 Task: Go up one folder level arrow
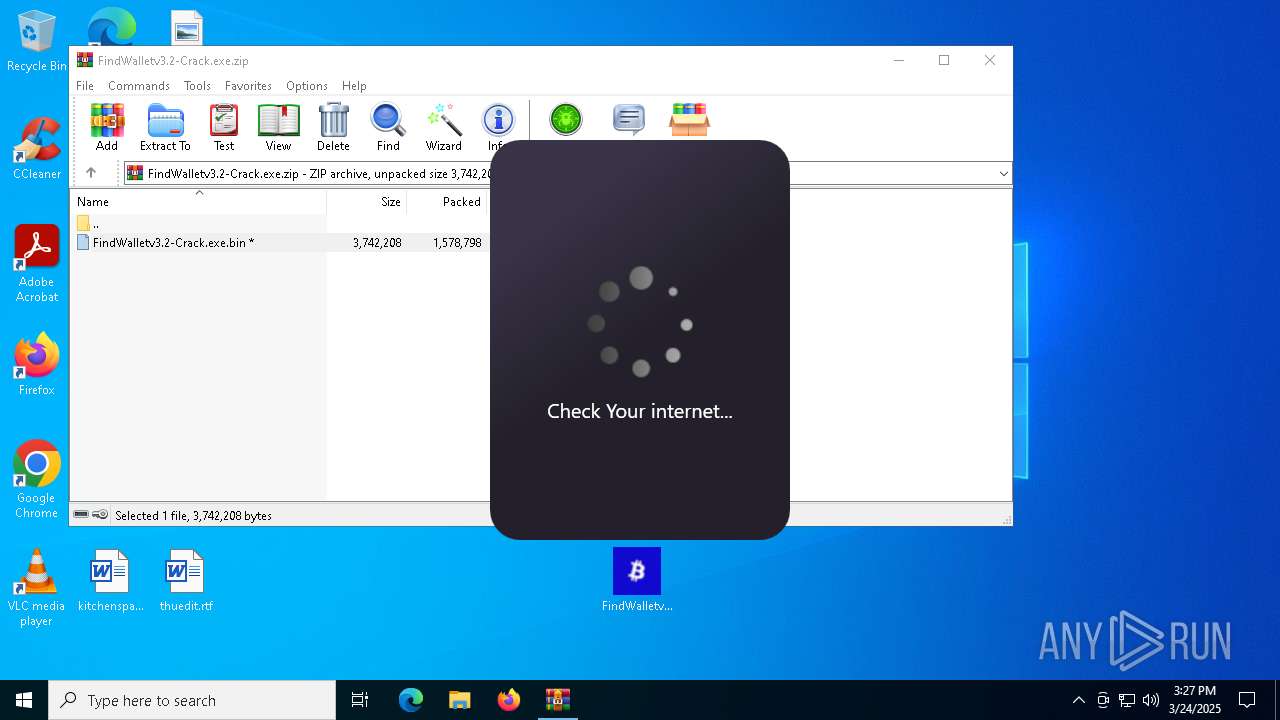91,173
